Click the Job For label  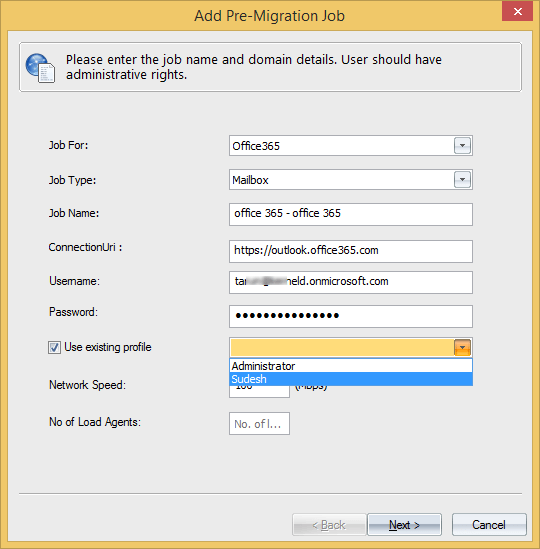point(69,145)
